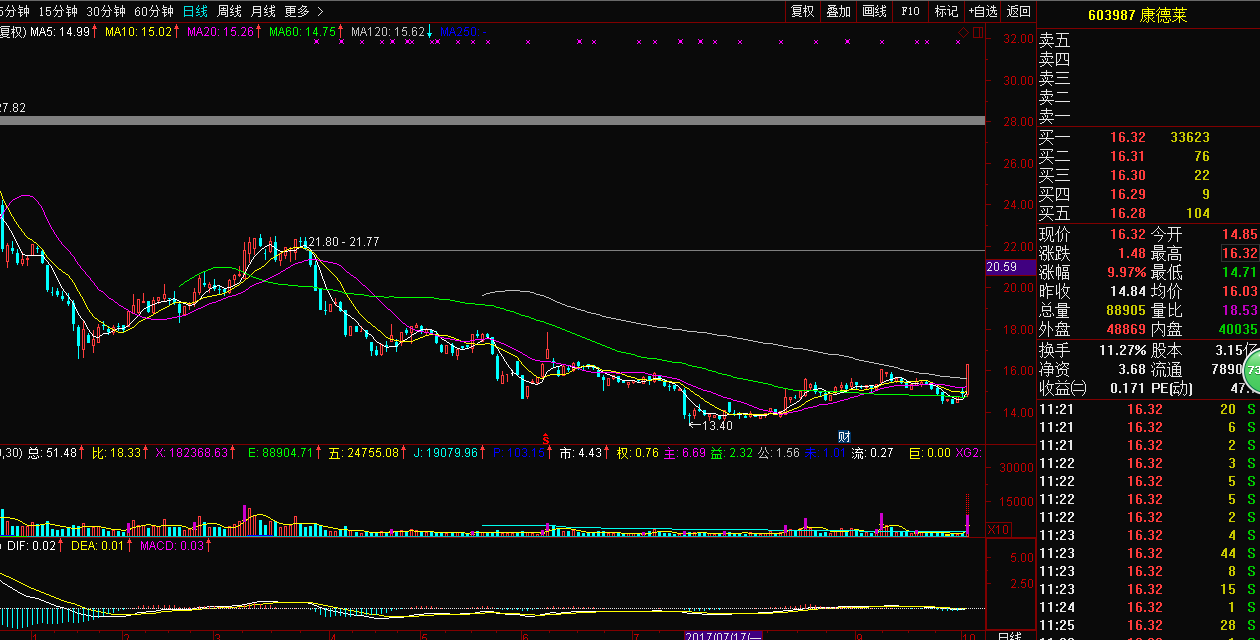Switch to 周线 weekly chart tab
The width and height of the screenshot is (1260, 640).
pyautogui.click(x=229, y=11)
